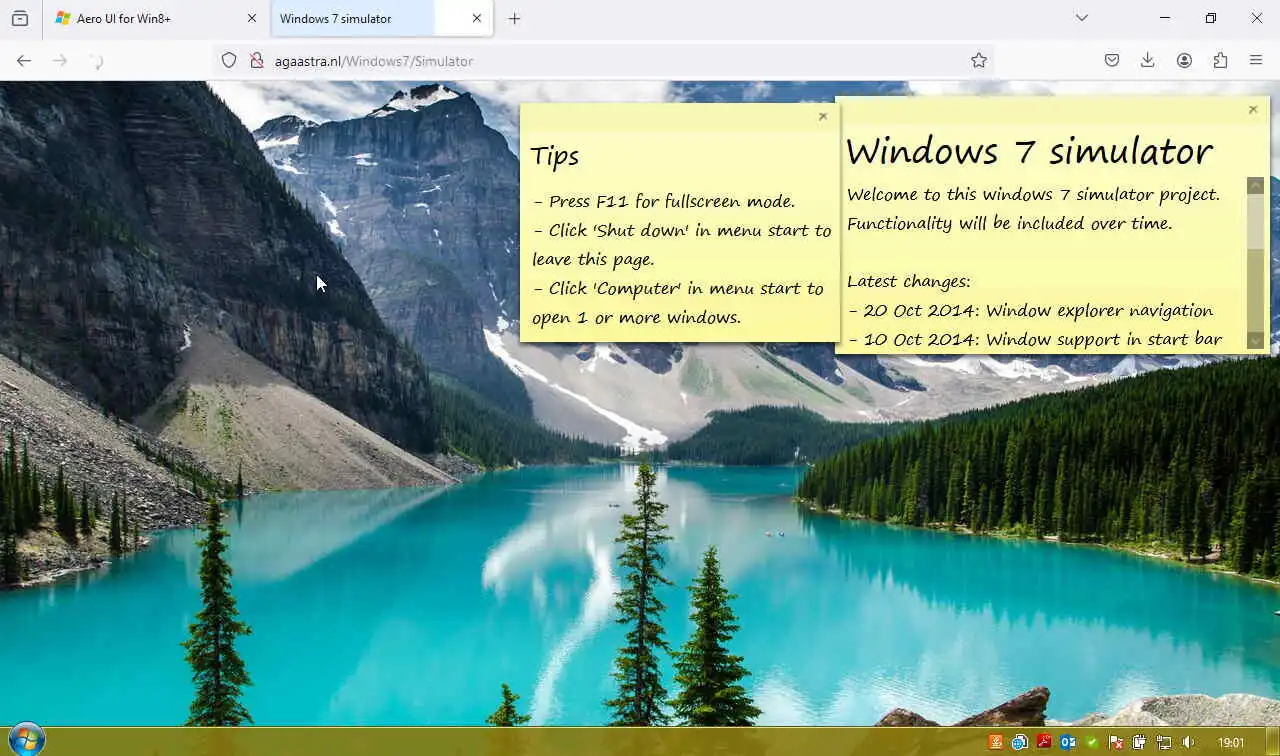
Task: Click the page loading reload button
Action: [x=96, y=61]
